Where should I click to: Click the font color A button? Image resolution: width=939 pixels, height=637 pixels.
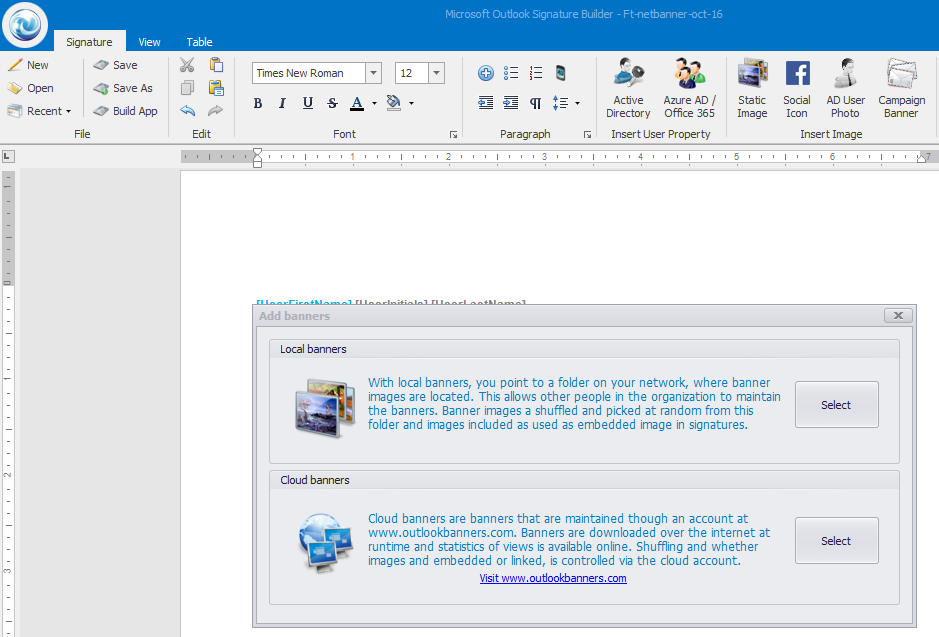point(357,103)
